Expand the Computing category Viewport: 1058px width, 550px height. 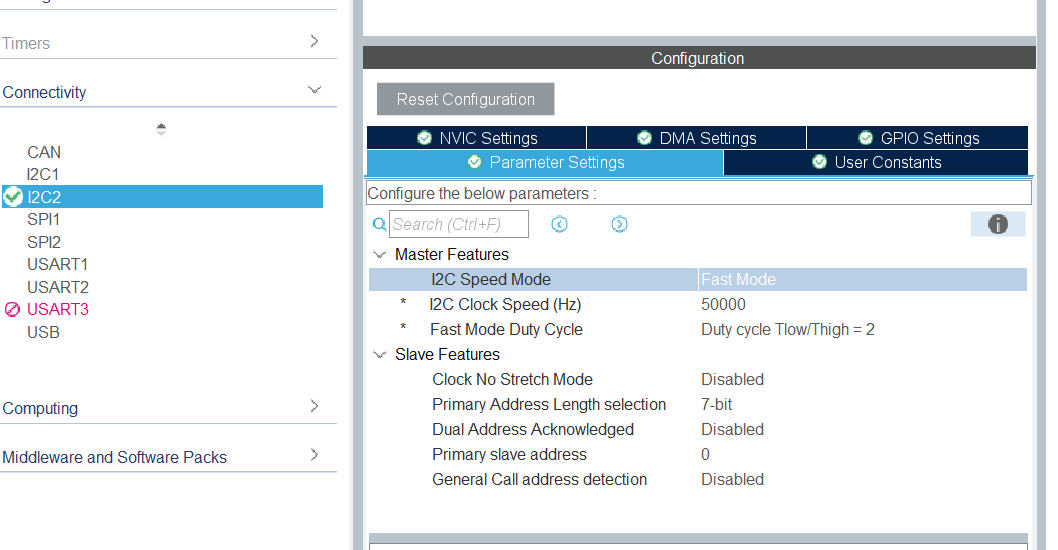[x=314, y=406]
